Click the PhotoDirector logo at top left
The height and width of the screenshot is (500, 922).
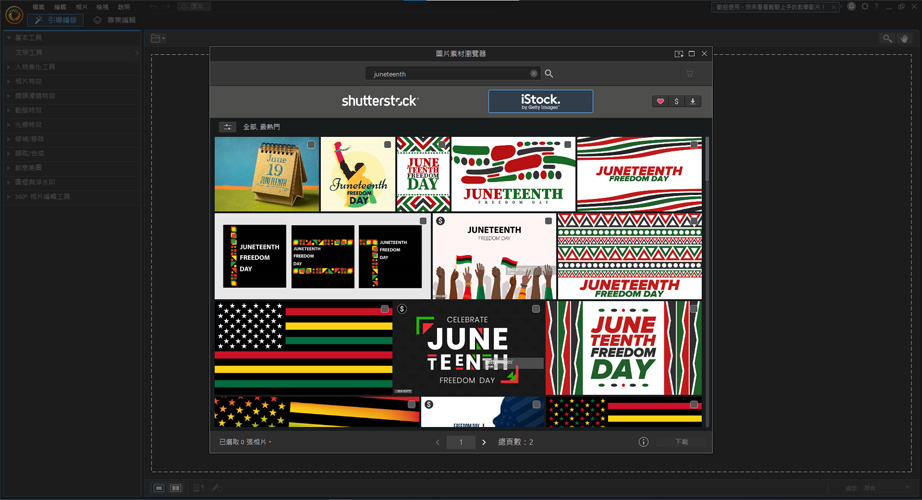[x=14, y=15]
